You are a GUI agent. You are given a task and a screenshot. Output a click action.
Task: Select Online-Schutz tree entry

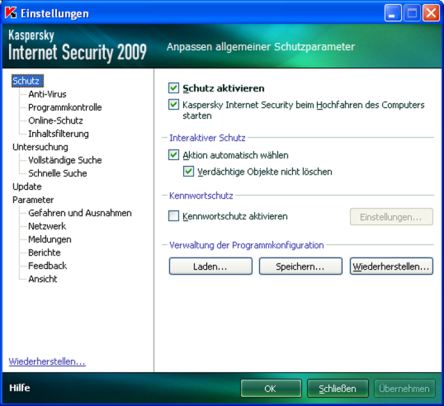[56, 121]
